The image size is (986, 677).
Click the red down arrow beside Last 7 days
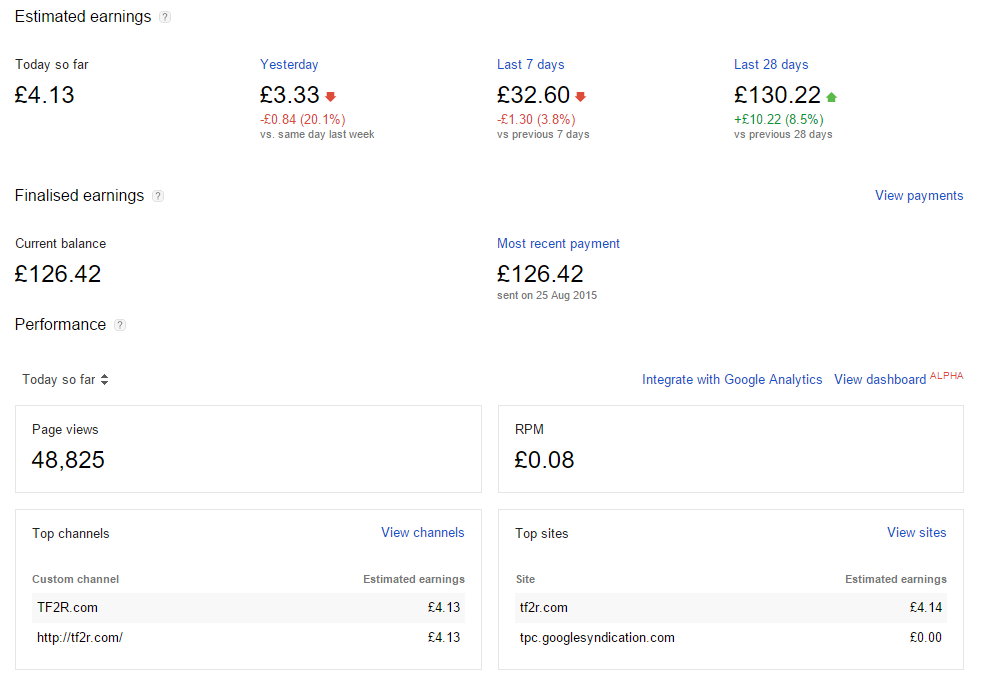(581, 97)
